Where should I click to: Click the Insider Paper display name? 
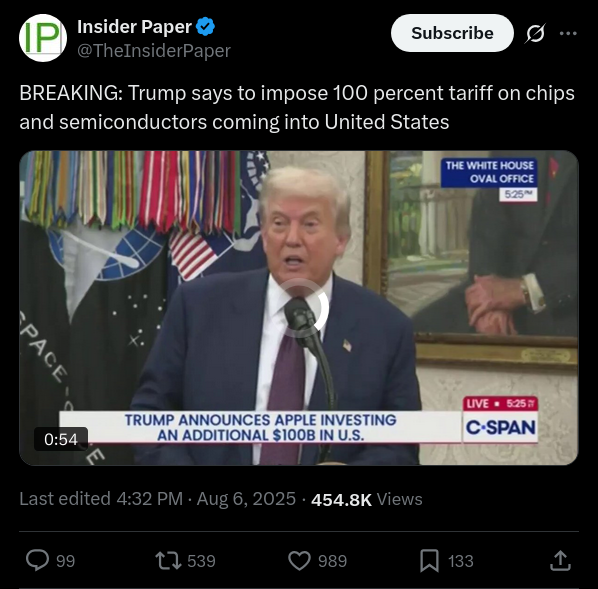coord(134,27)
